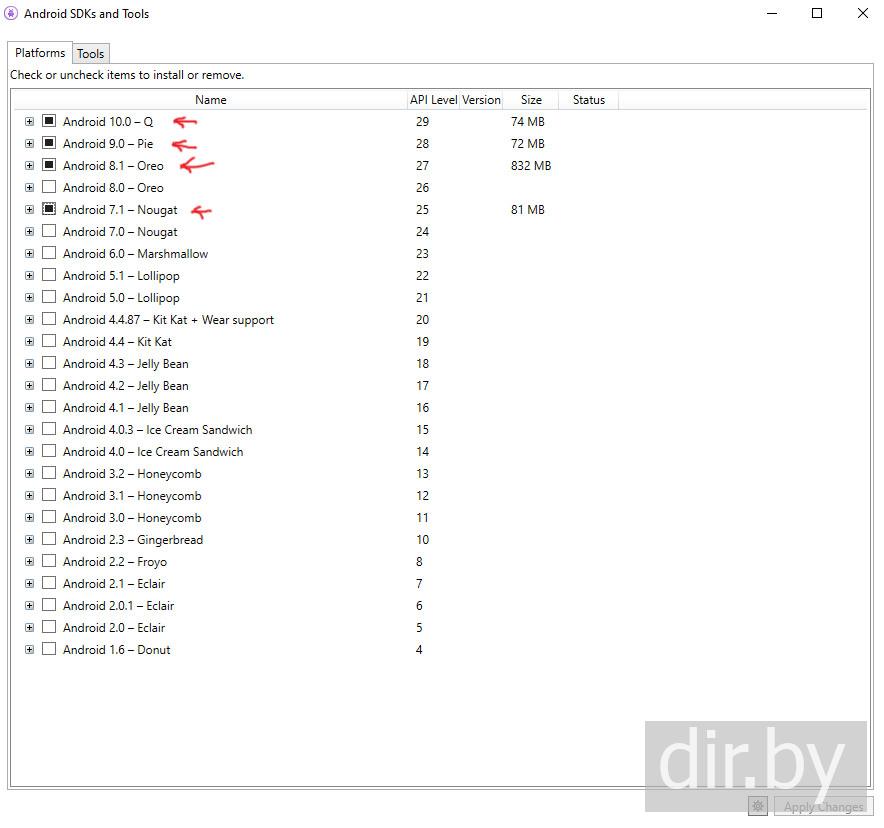Click the Status column header
This screenshot has height=828, width=884.
589,100
